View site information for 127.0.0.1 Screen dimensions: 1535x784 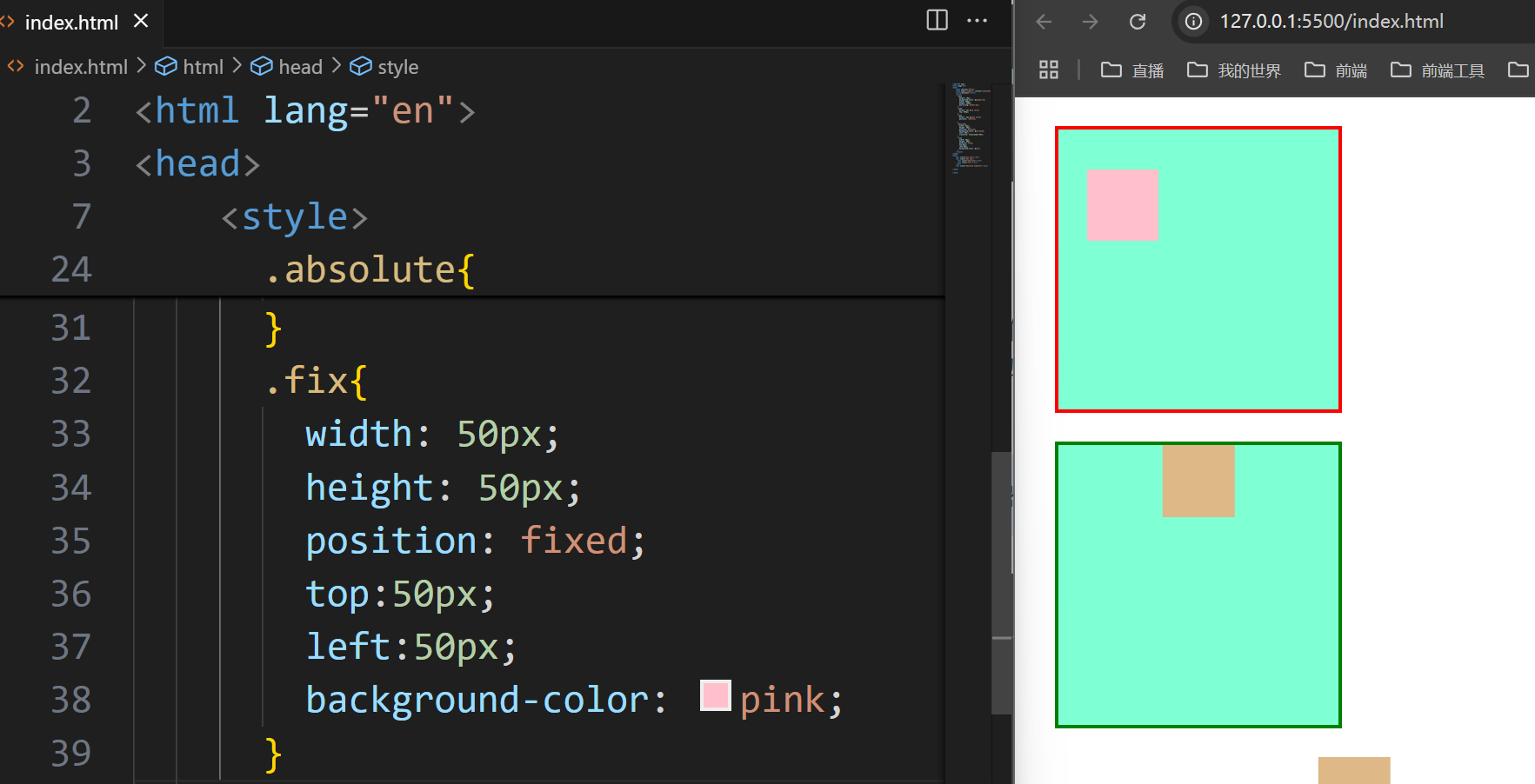[1194, 22]
